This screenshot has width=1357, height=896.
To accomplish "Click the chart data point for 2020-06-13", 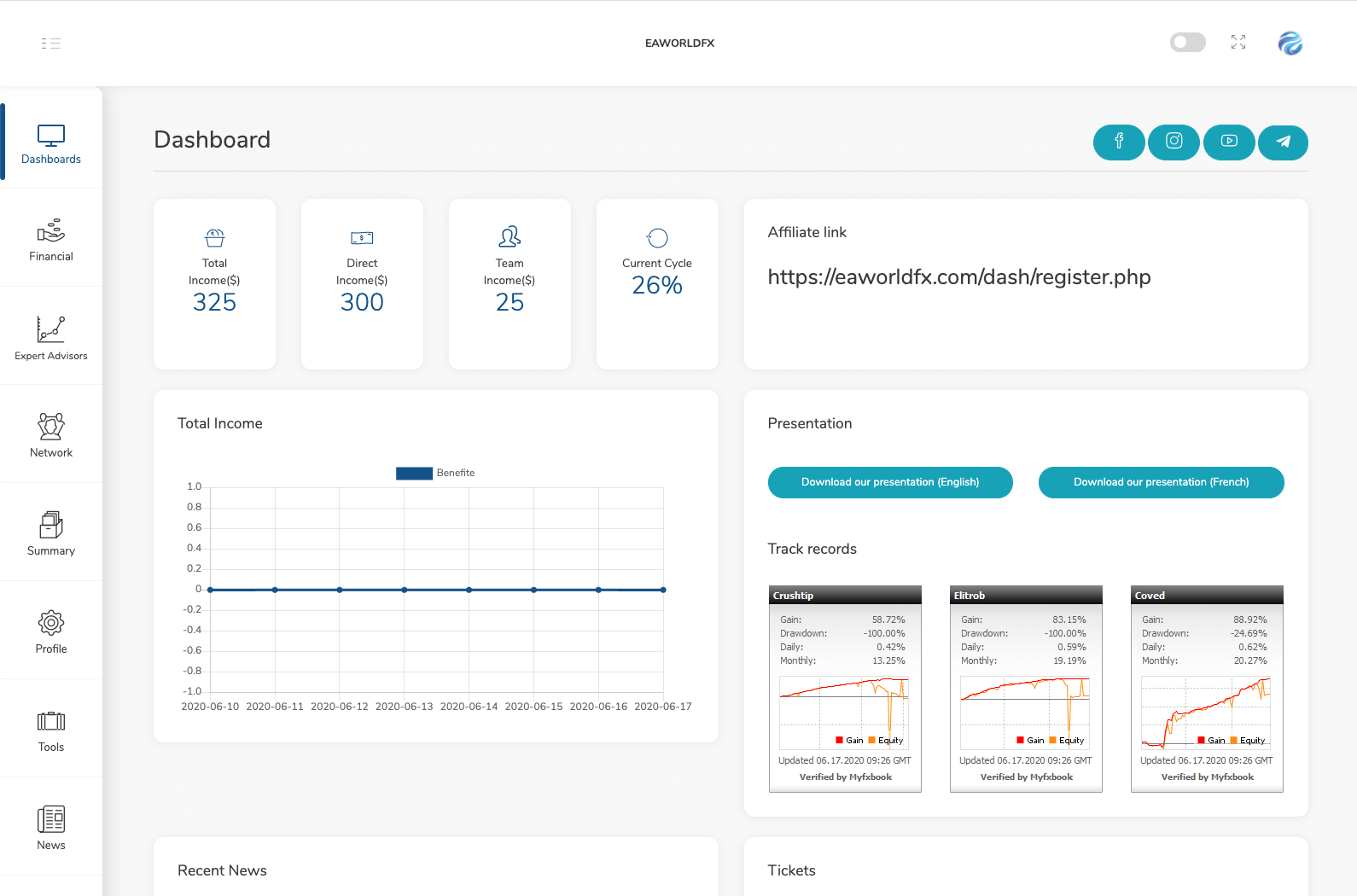I will coord(405,590).
